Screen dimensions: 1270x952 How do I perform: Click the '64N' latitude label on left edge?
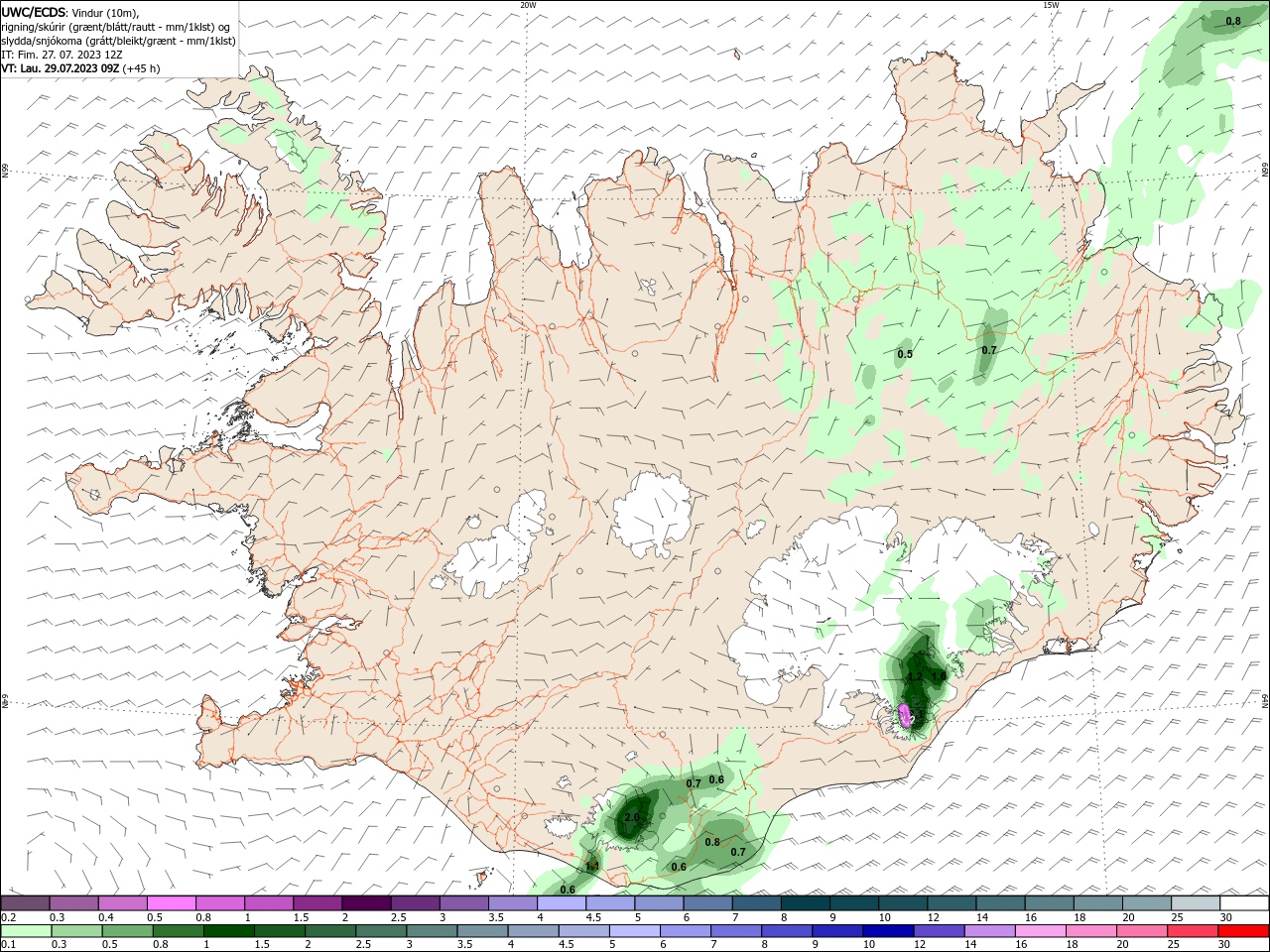(x=5, y=701)
